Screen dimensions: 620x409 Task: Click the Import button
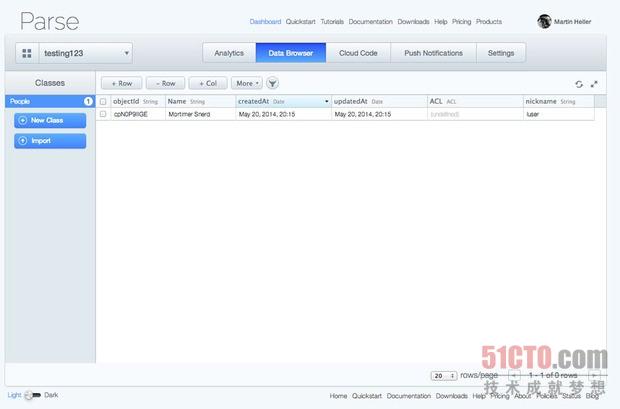[50, 141]
